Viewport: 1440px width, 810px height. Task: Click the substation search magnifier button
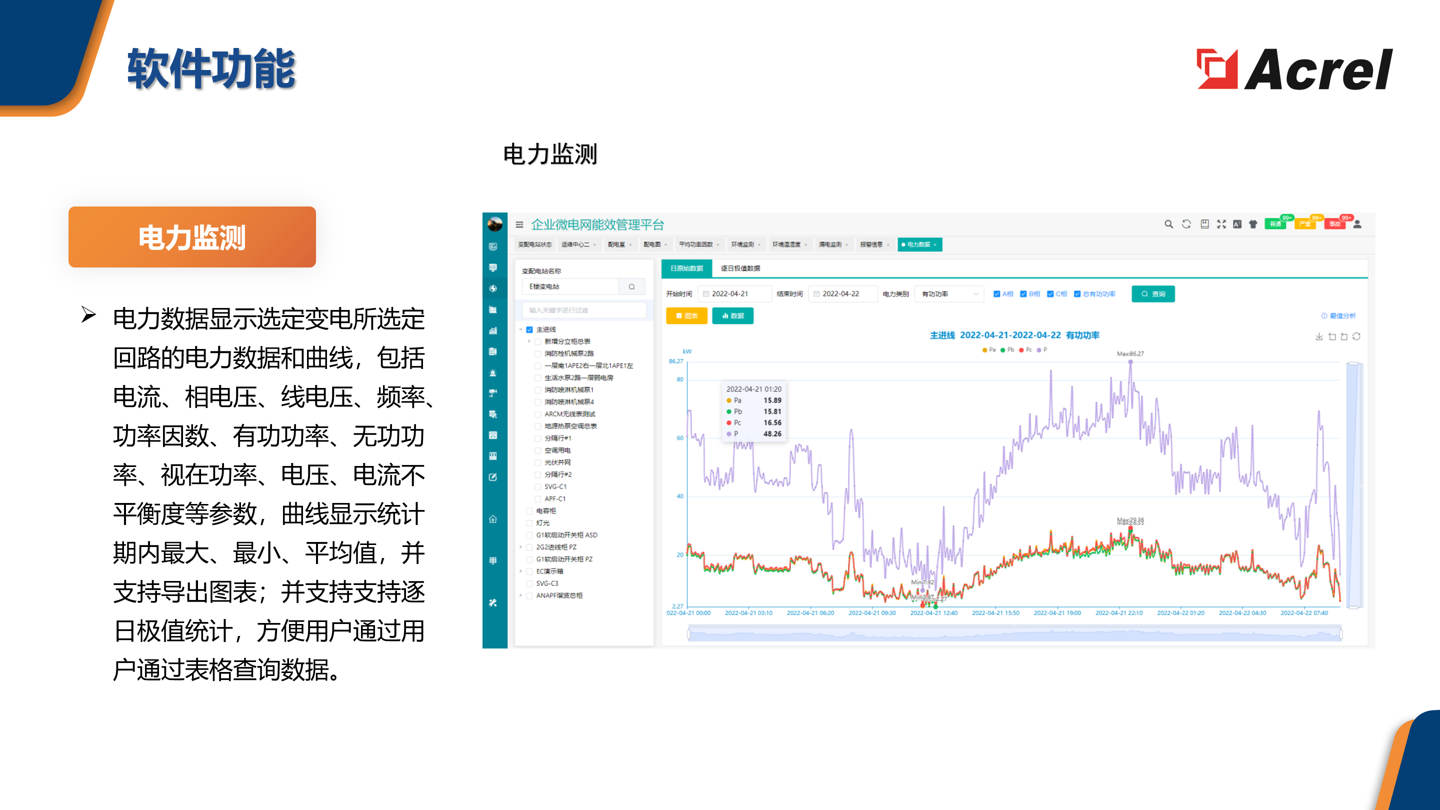pyautogui.click(x=632, y=287)
